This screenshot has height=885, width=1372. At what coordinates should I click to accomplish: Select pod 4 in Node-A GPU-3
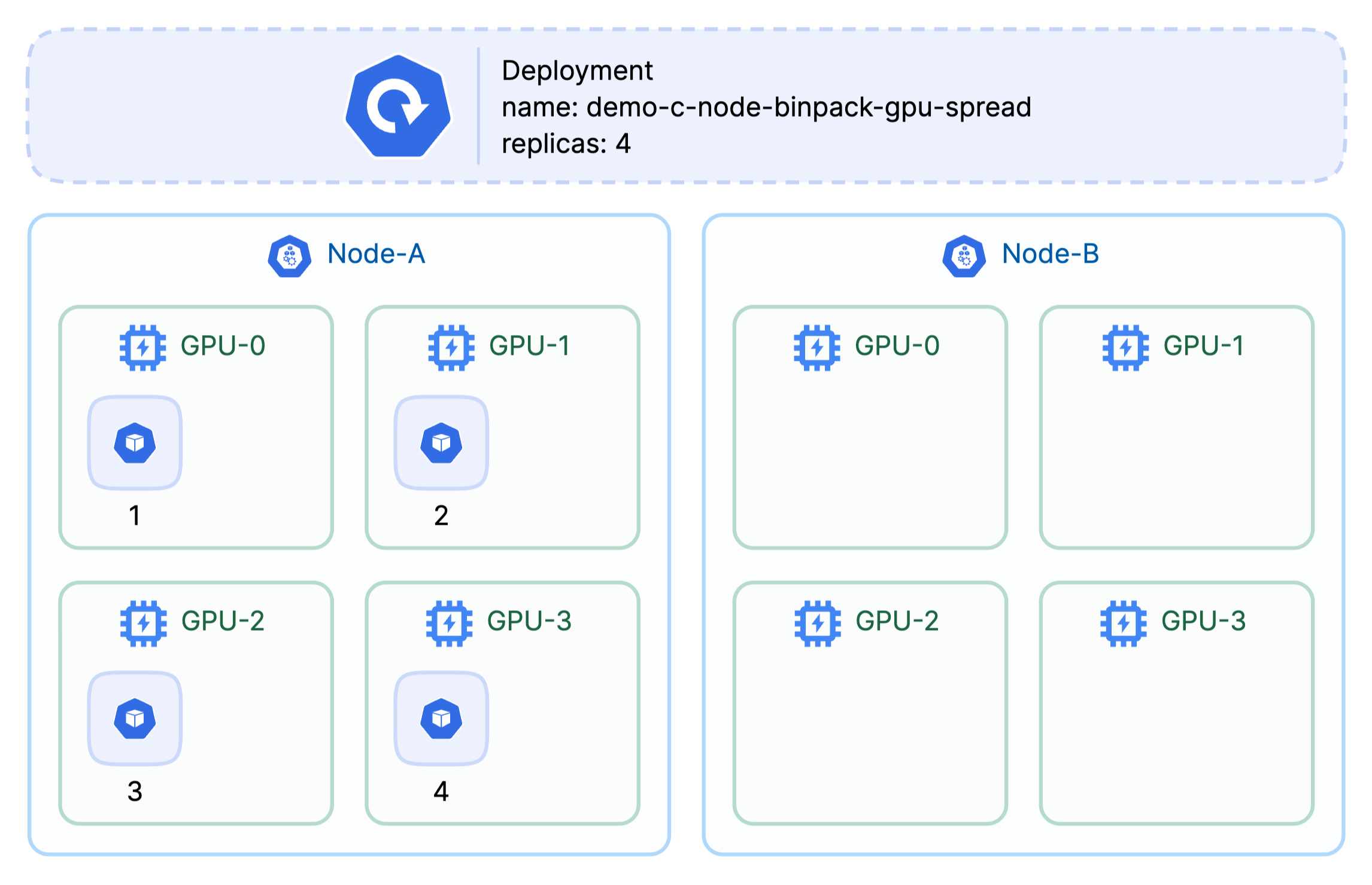[441, 718]
